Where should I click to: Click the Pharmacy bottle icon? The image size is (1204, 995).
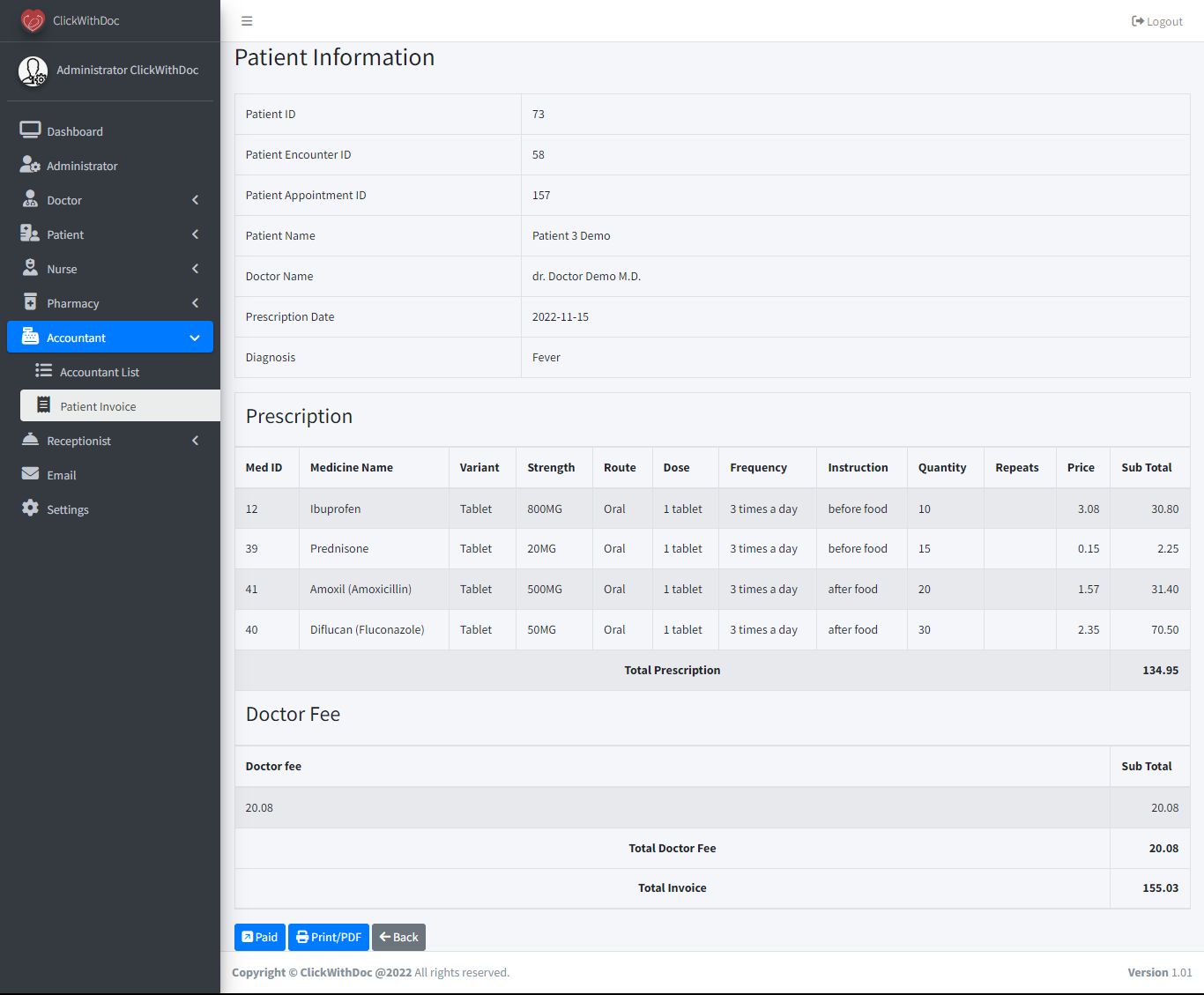click(30, 302)
